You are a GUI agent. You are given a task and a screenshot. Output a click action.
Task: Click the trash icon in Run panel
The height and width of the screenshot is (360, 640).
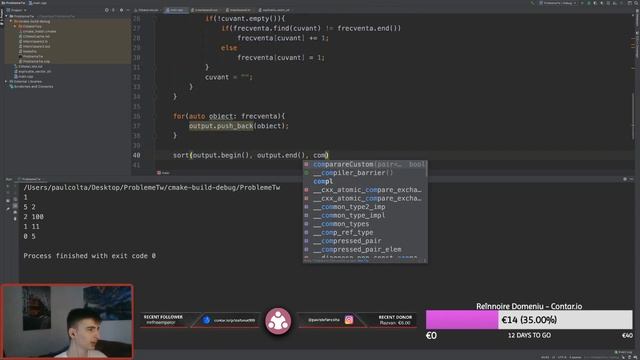point(15,219)
